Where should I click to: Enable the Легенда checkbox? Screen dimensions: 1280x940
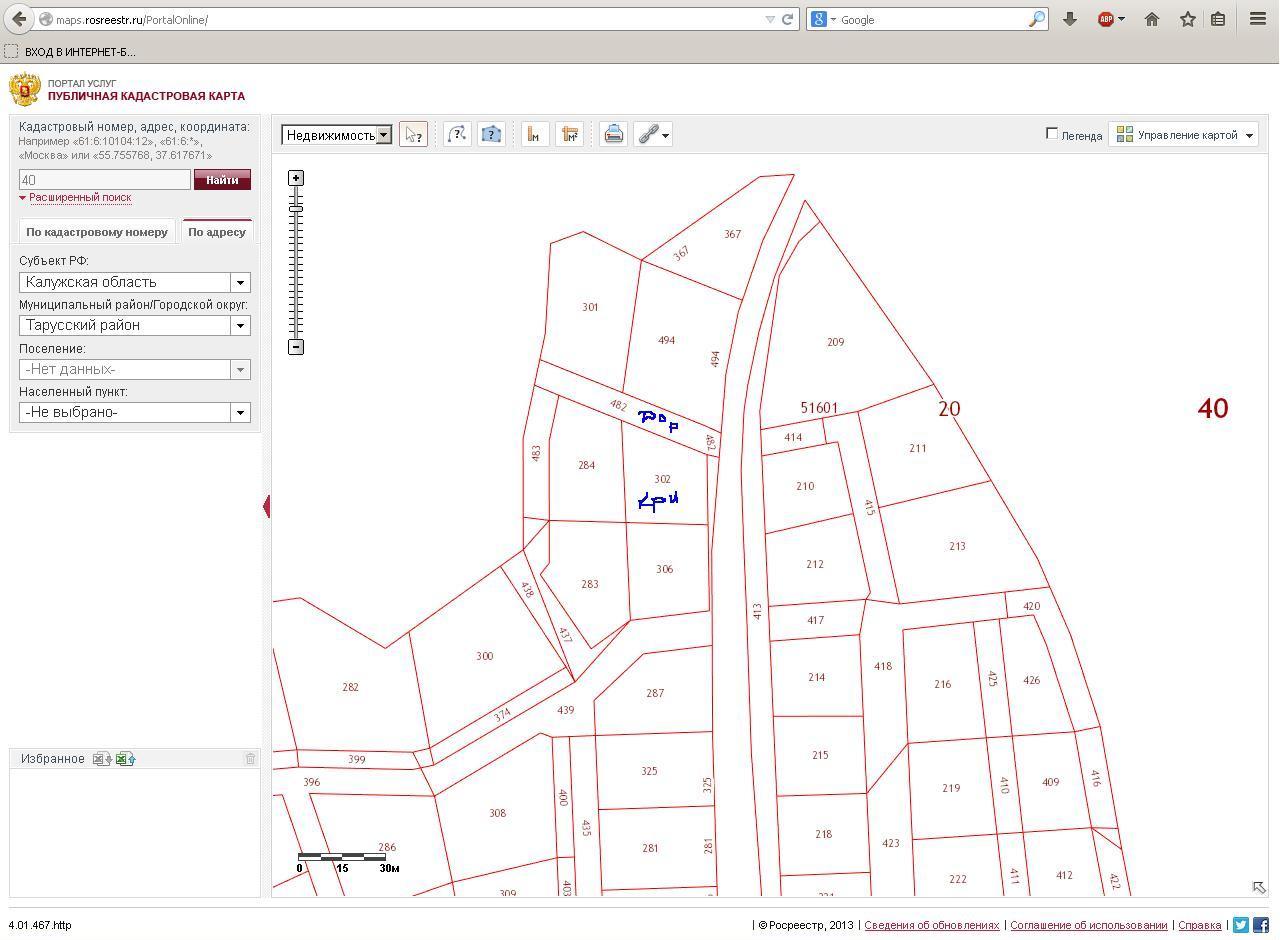tap(1052, 134)
